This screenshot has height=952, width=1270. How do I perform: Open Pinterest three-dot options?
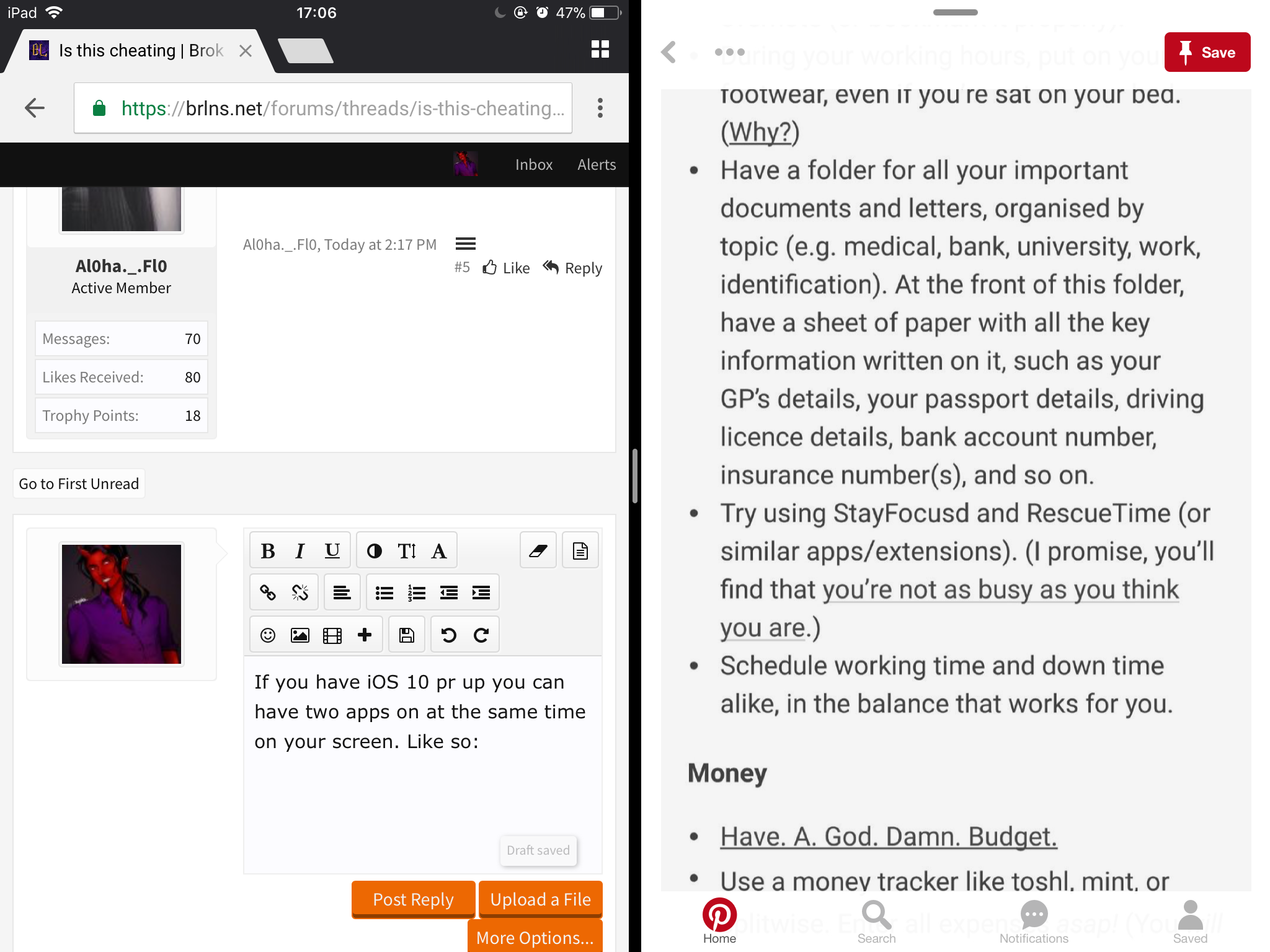click(729, 52)
